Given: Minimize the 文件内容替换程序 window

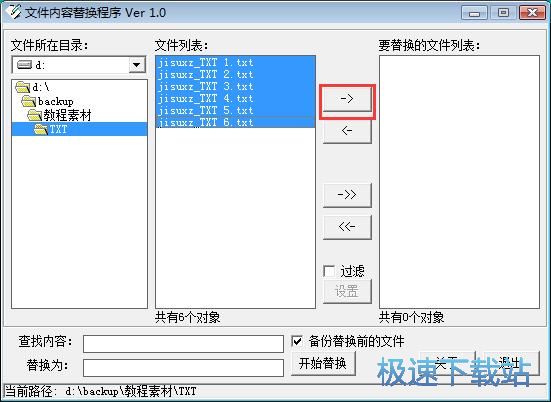Looking at the screenshot, I should pyautogui.click(x=474, y=13).
